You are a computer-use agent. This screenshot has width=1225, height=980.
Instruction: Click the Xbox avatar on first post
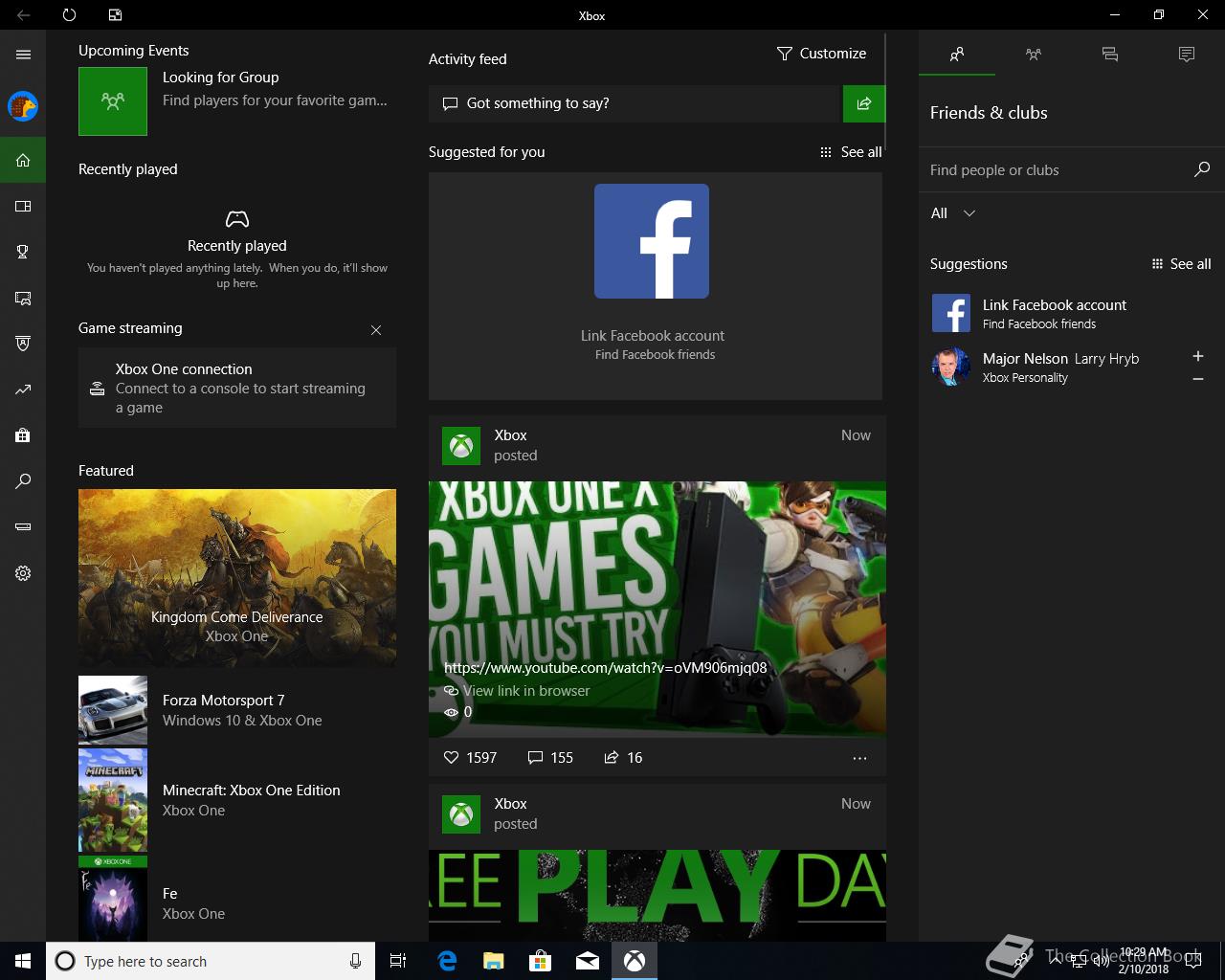click(x=461, y=446)
